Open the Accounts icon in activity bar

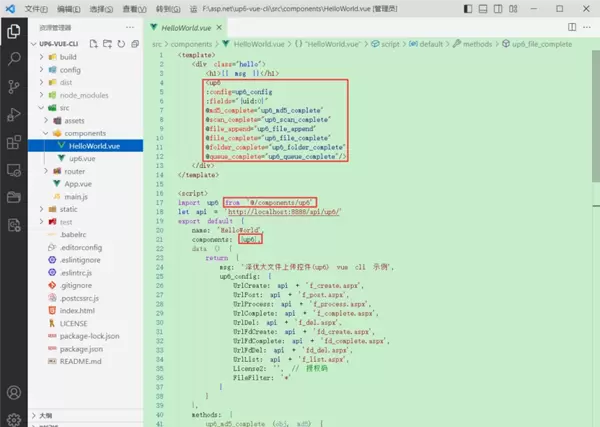coord(14,392)
